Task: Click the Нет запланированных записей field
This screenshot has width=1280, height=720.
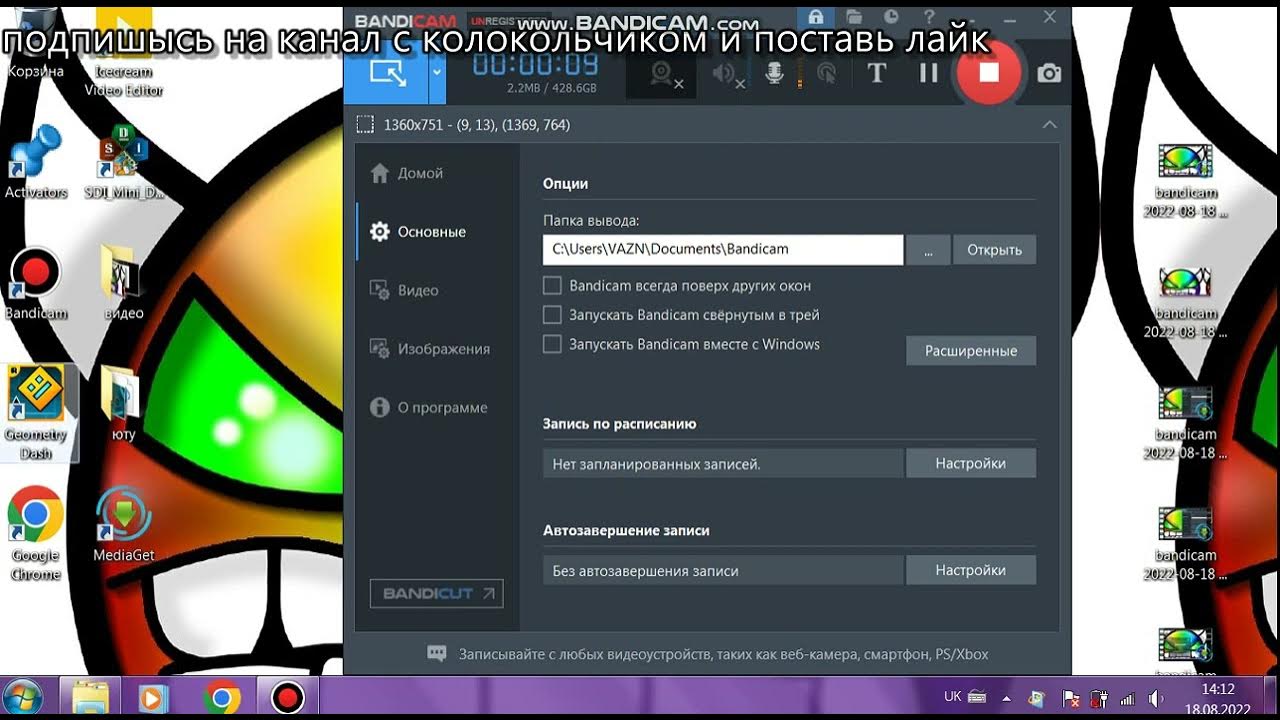Action: tap(724, 464)
